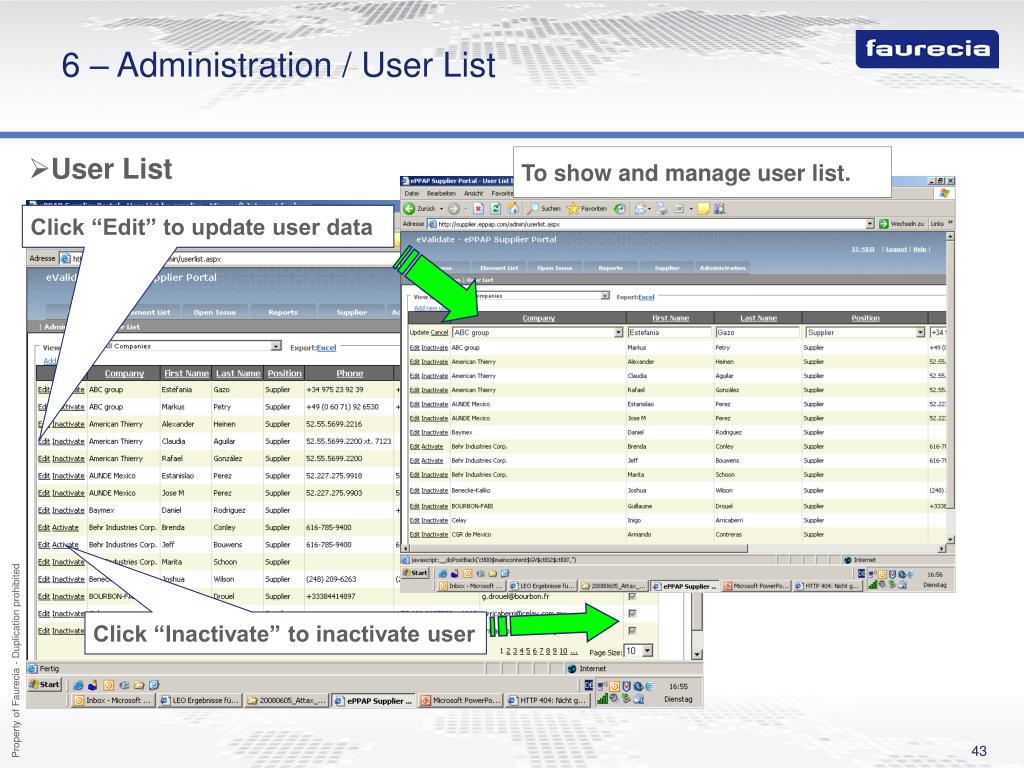Open the Companies view dropdown in front window
This screenshot has width=1024, height=768.
coord(605,296)
